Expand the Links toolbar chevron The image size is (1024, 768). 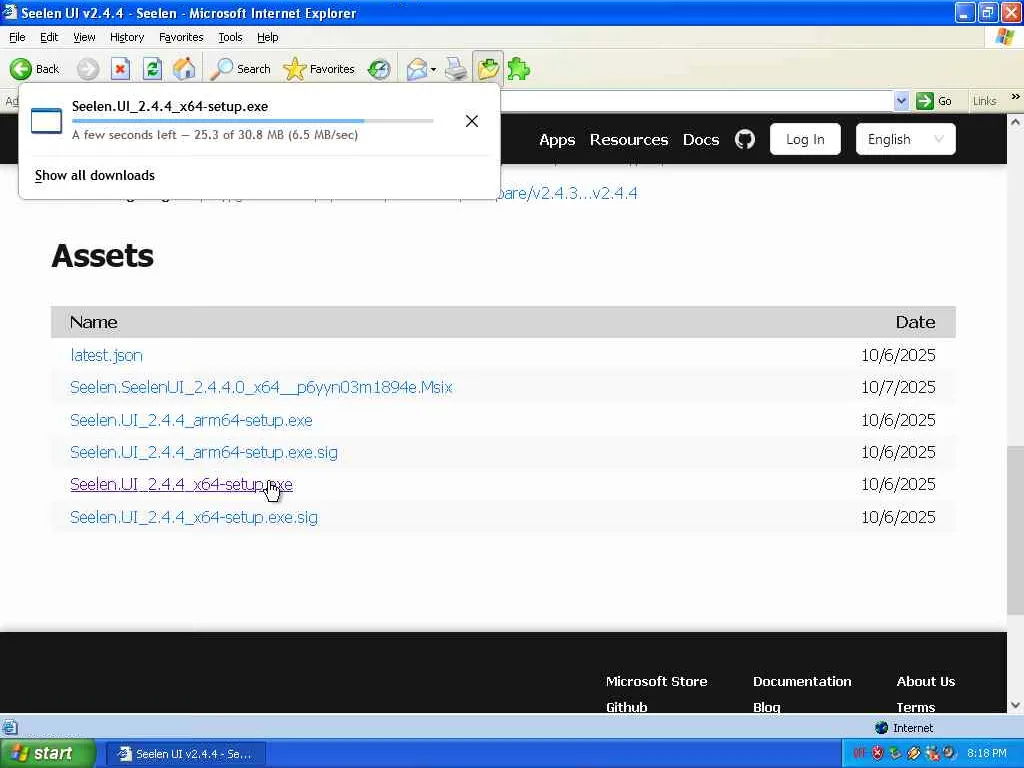pyautogui.click(x=1015, y=97)
